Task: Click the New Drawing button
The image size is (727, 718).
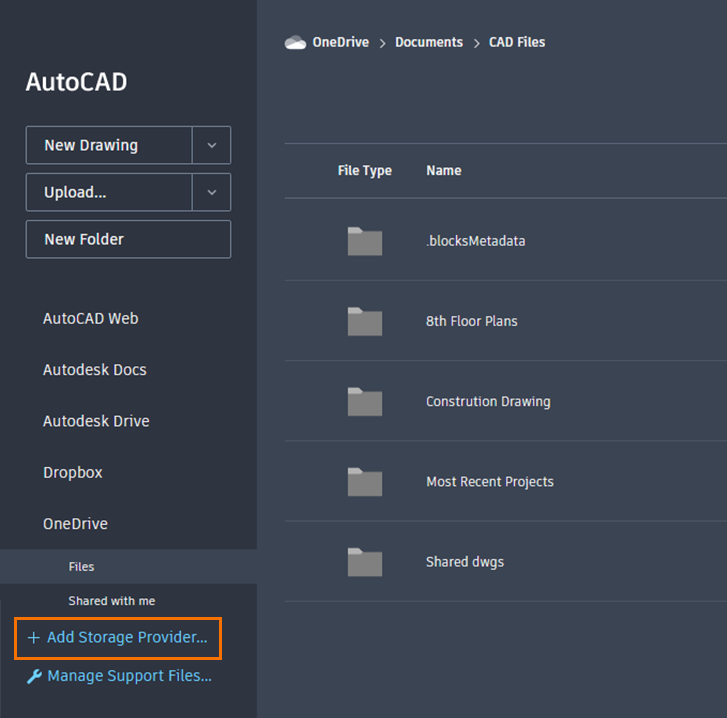Action: 109,145
